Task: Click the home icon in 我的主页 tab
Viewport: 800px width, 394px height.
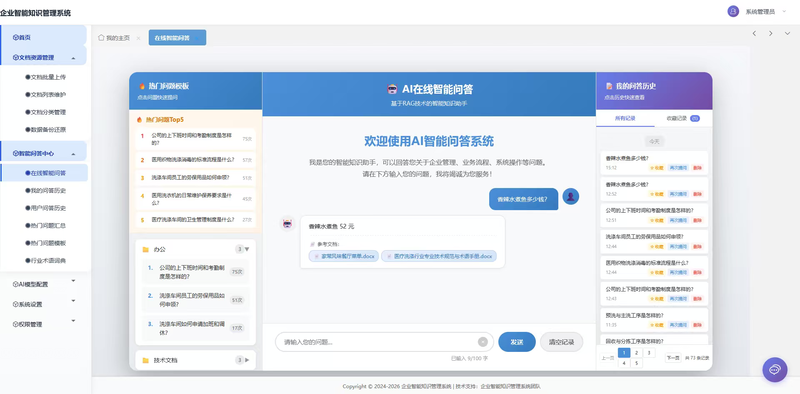Action: (101, 38)
